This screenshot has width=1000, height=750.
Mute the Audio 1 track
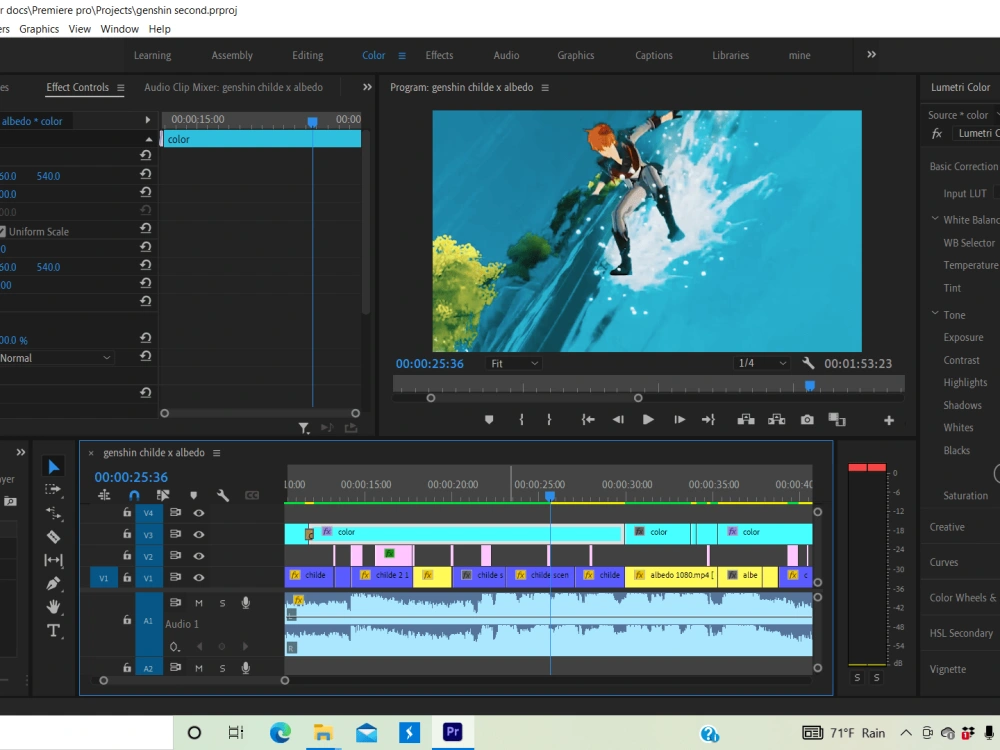[199, 603]
